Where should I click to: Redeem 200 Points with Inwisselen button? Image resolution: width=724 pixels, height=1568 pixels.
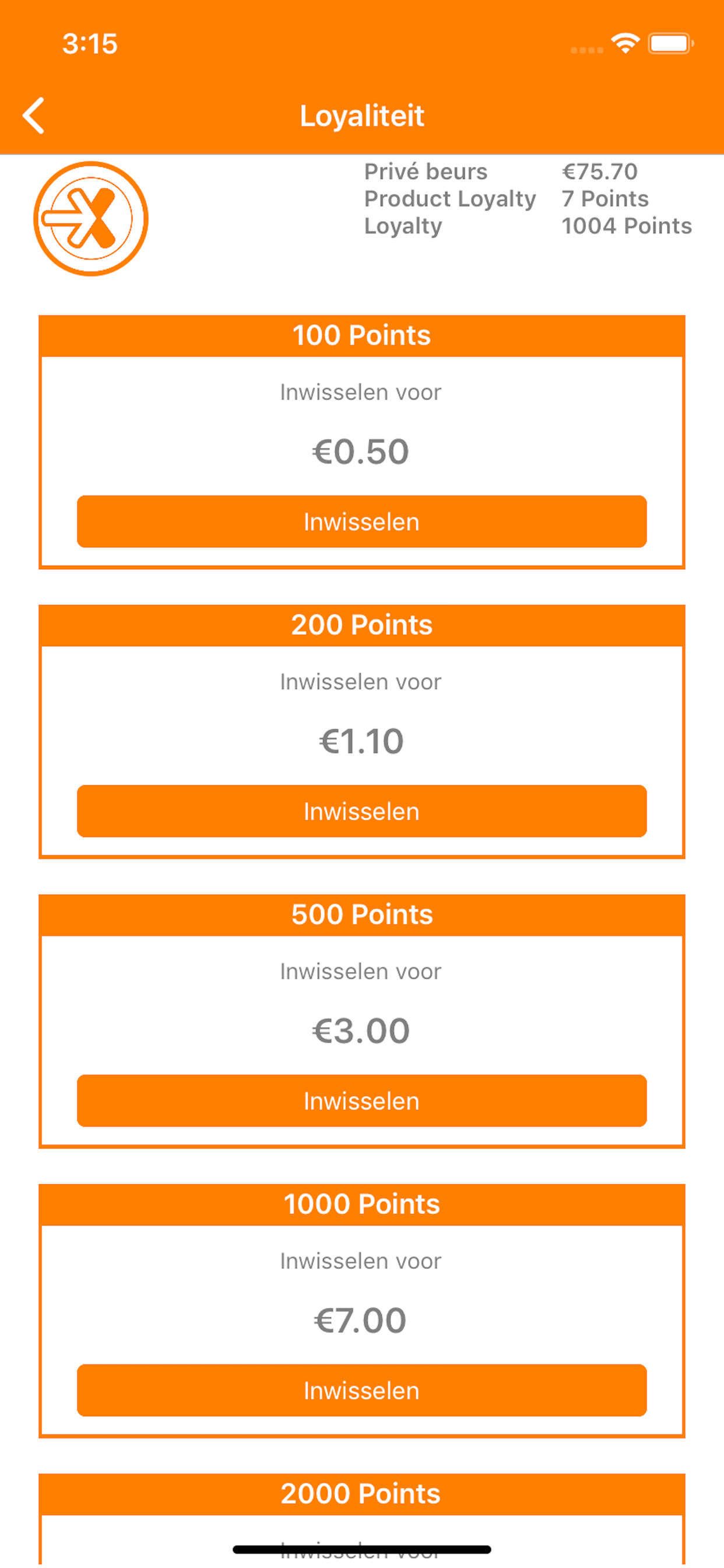(361, 811)
